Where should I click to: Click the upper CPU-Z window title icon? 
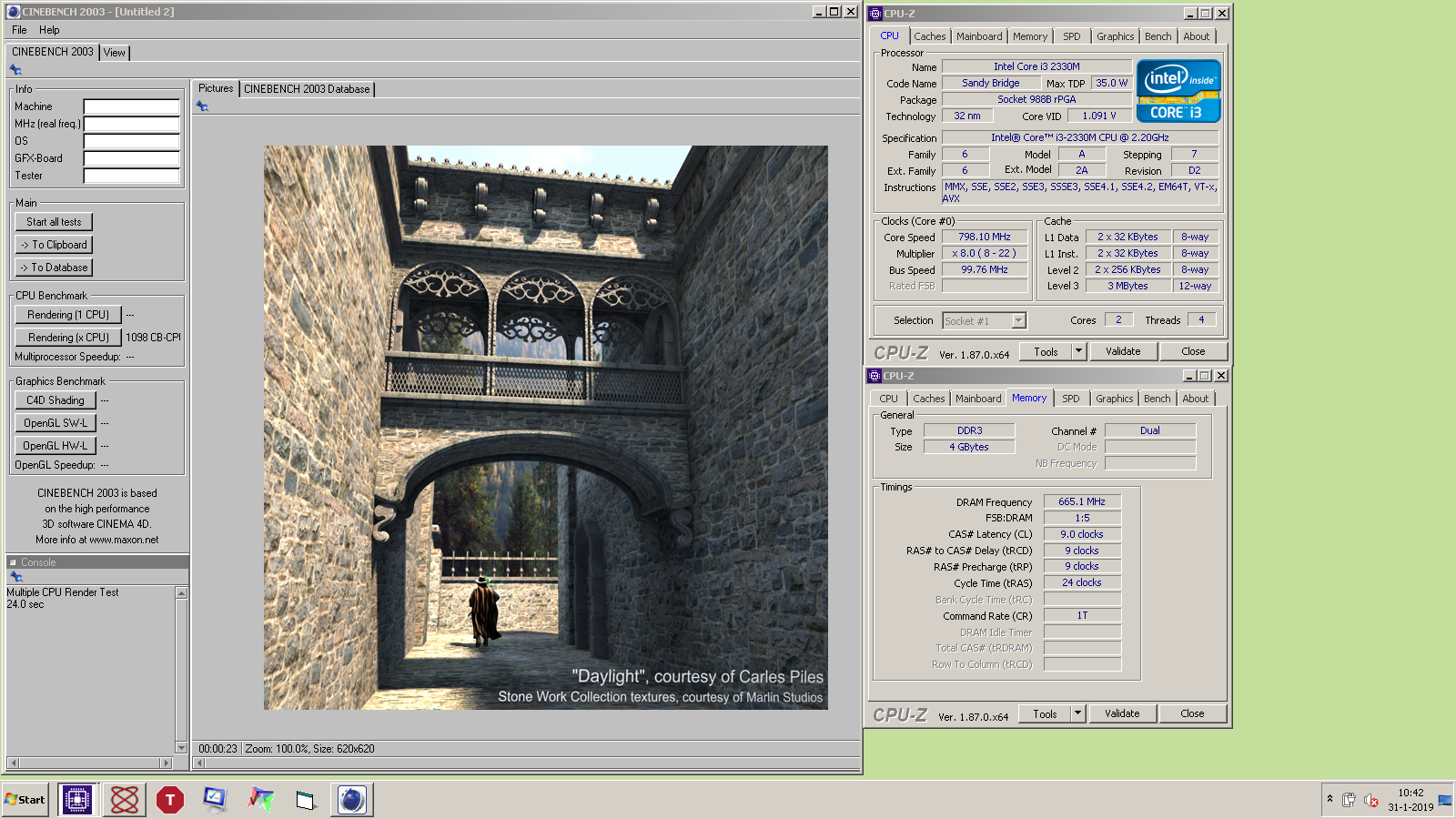(x=875, y=14)
